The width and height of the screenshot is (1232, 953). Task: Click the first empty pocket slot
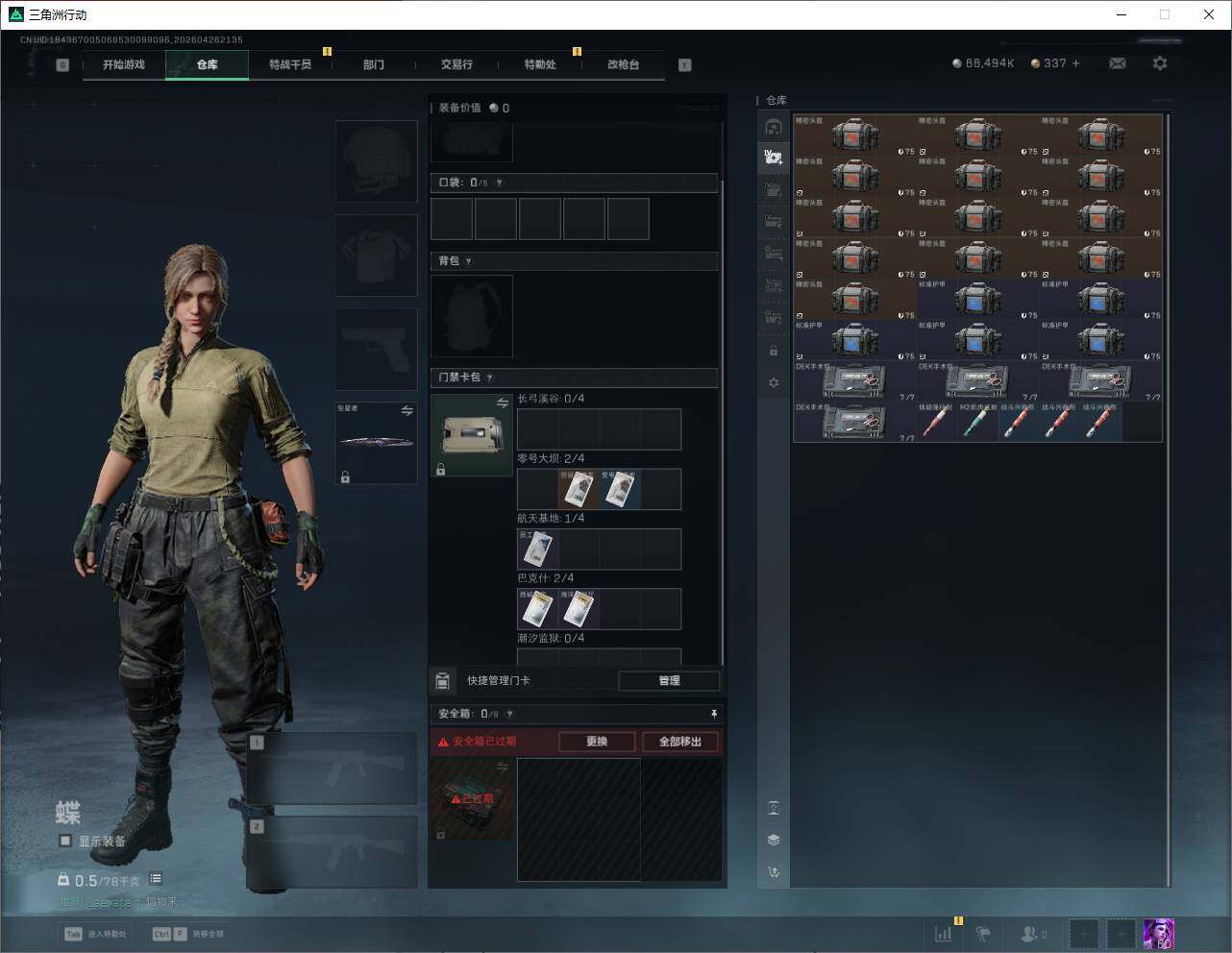(x=452, y=219)
